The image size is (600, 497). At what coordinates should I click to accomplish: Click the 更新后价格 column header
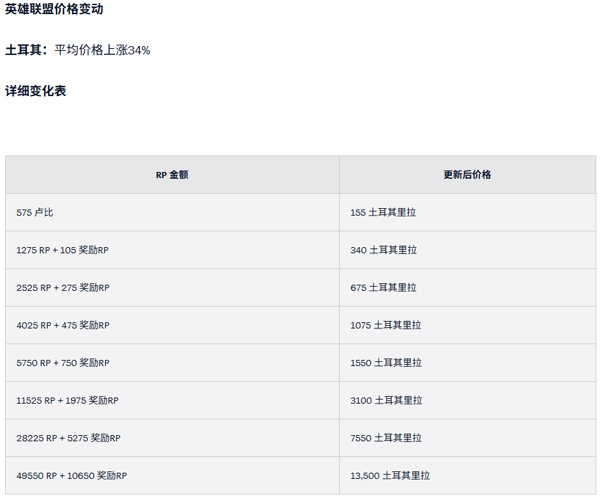(x=467, y=174)
